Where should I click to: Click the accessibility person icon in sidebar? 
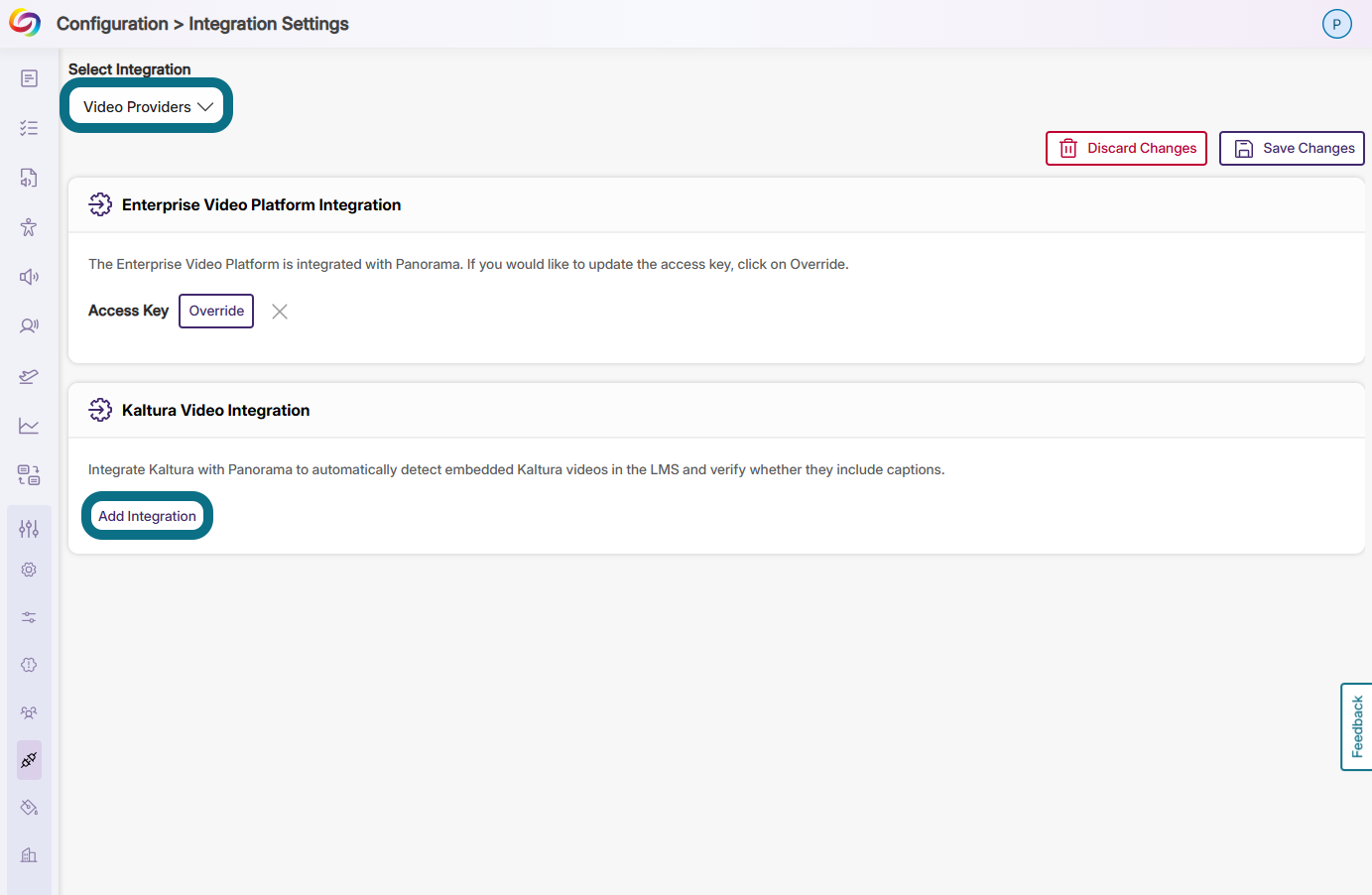click(x=29, y=227)
